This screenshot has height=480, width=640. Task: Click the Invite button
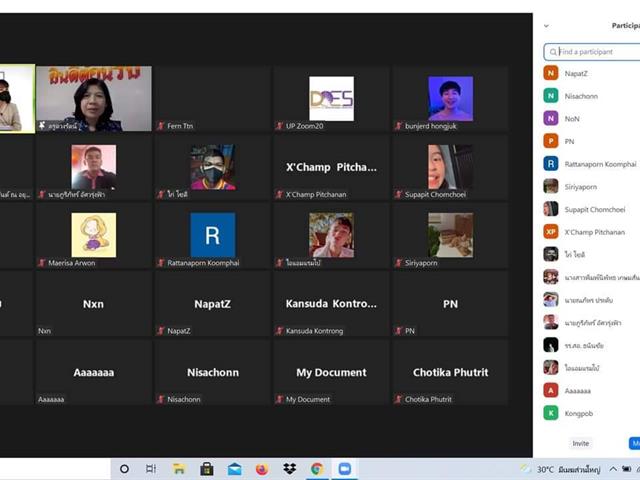(580, 443)
